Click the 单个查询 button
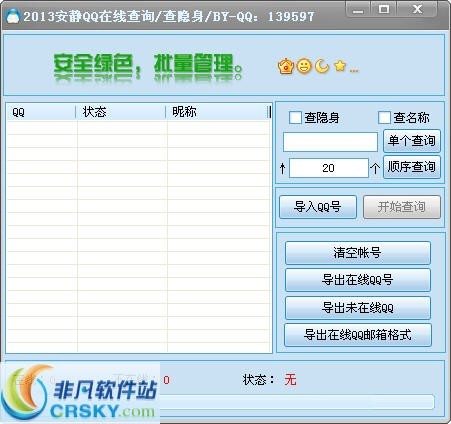451x424 pixels. (412, 141)
